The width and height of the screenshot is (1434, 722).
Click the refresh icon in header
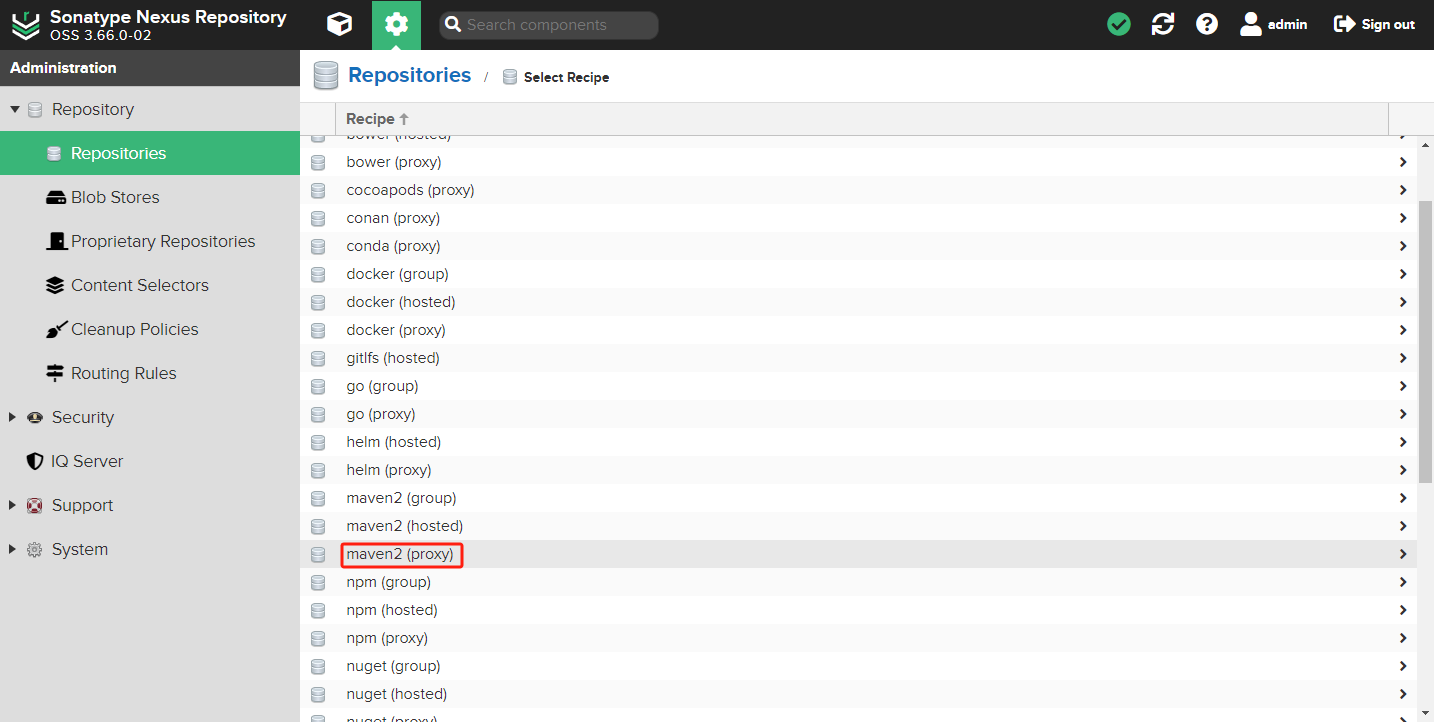coord(1163,25)
